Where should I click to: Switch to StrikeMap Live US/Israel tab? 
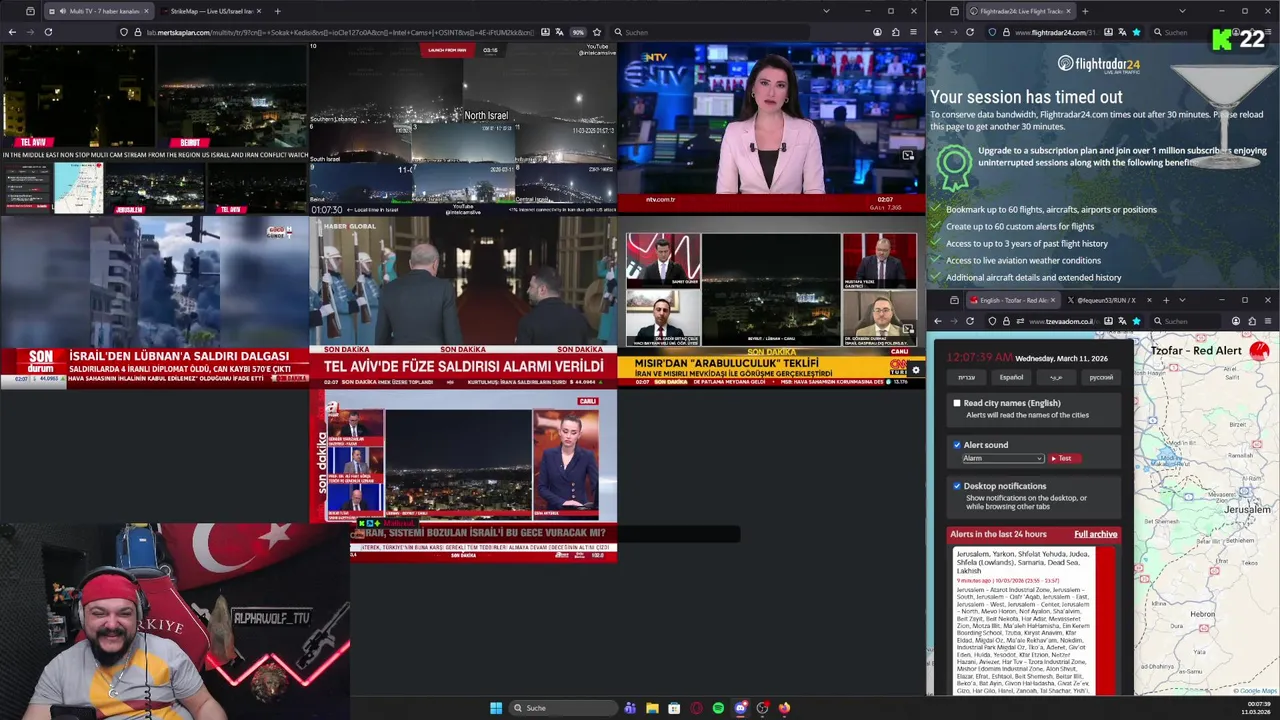point(211,11)
